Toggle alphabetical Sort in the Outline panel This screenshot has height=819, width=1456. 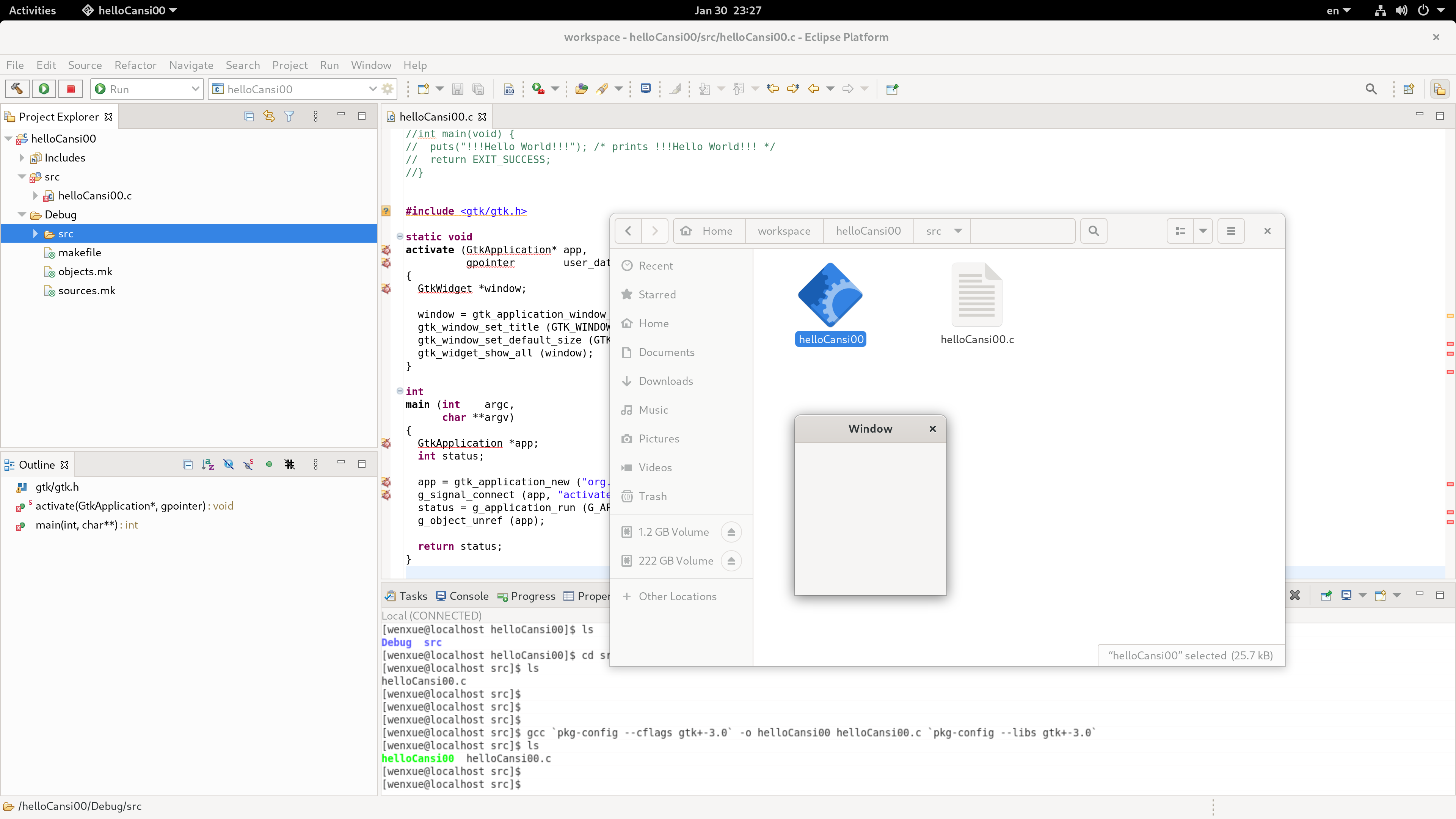[207, 464]
